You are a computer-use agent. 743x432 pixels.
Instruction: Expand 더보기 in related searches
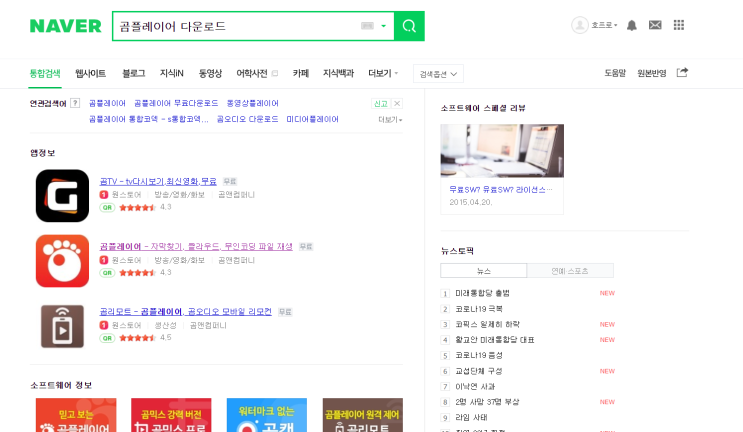(x=390, y=120)
